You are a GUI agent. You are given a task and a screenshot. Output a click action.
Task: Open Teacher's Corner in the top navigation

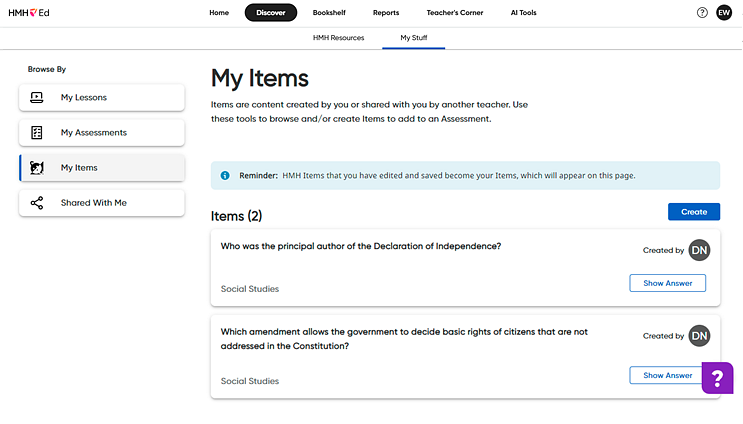[455, 13]
